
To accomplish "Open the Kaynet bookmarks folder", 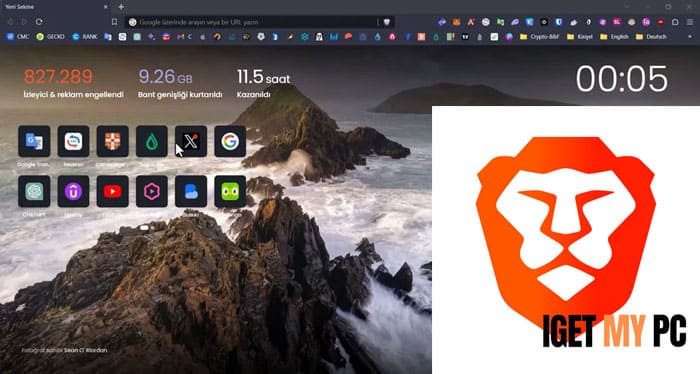I will [579, 37].
